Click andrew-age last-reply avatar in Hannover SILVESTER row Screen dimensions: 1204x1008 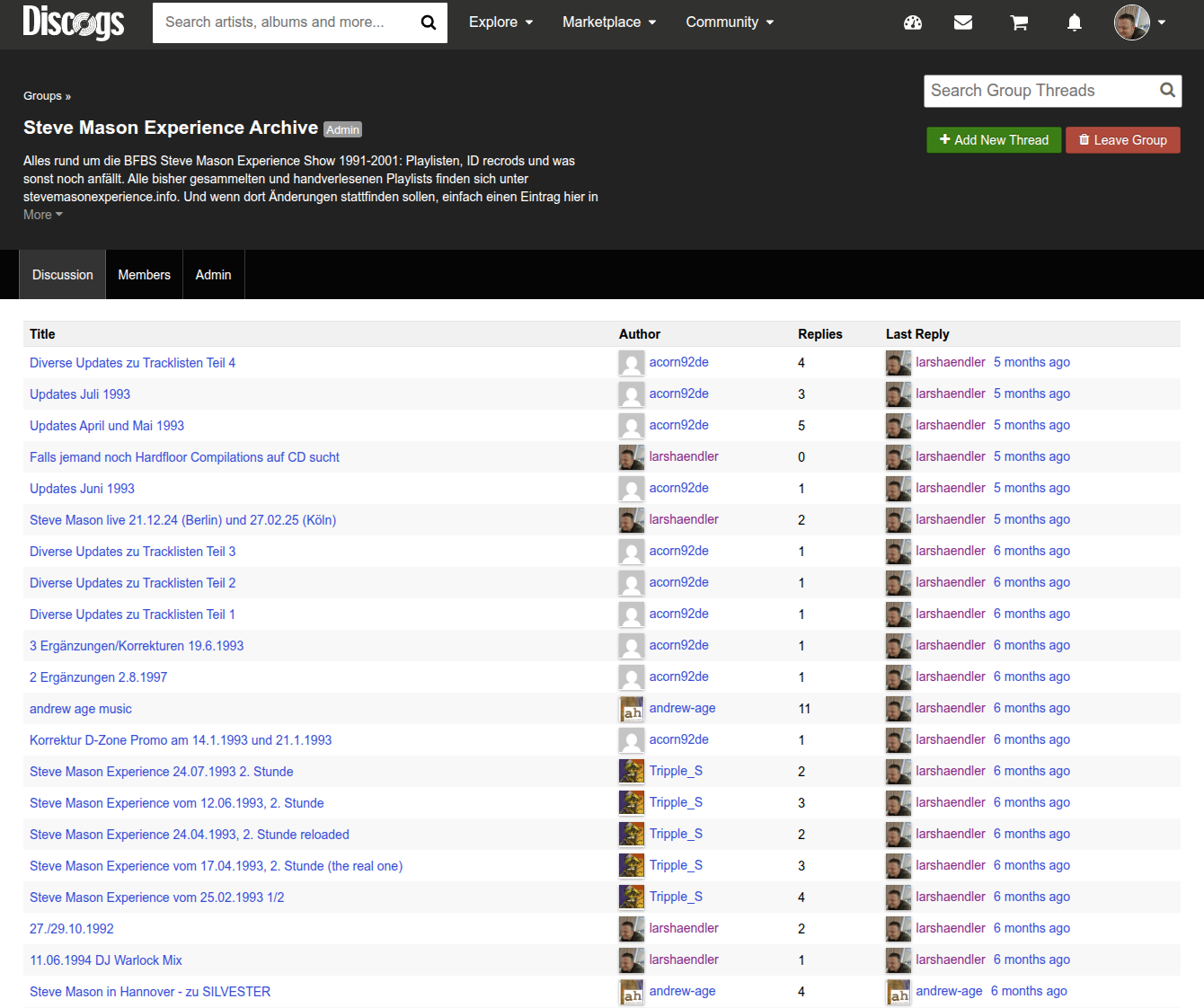899,992
